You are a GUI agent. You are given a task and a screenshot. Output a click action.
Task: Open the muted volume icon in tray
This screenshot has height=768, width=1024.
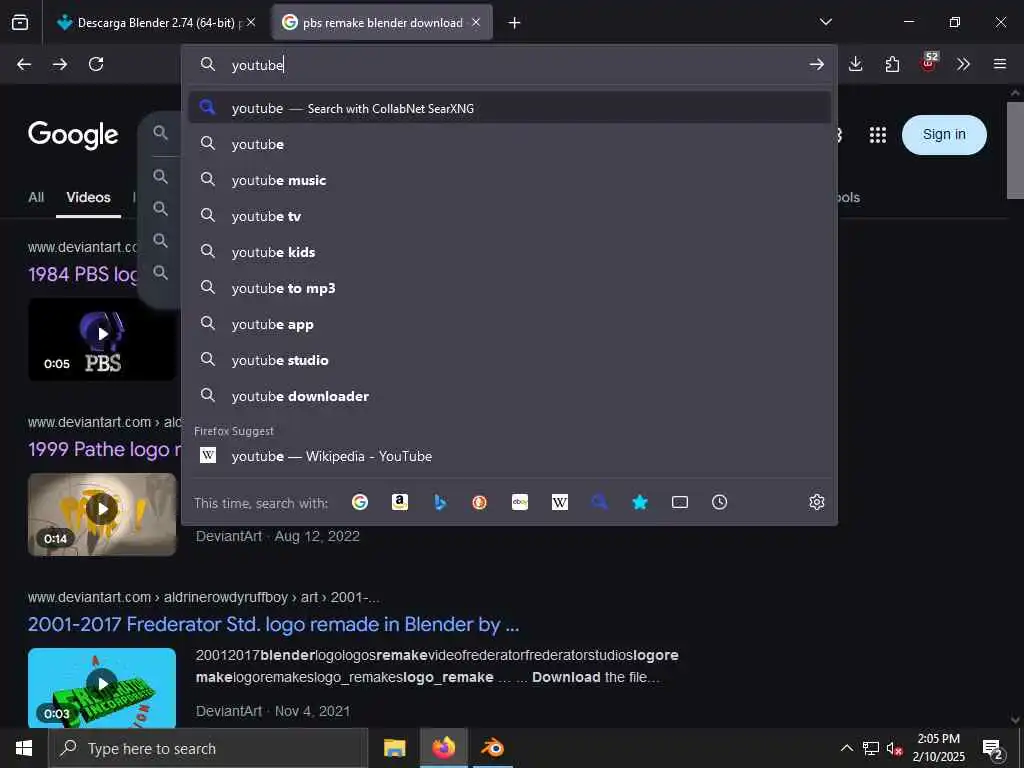coord(894,748)
